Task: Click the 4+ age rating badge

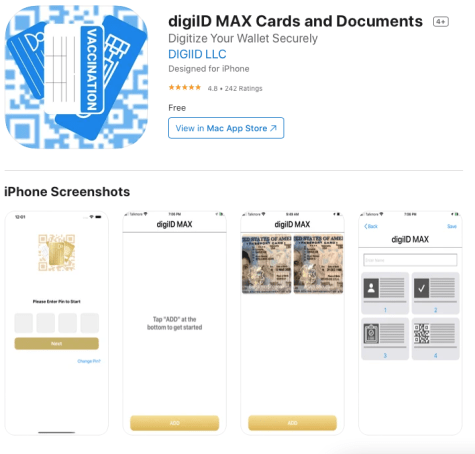Action: 441,22
